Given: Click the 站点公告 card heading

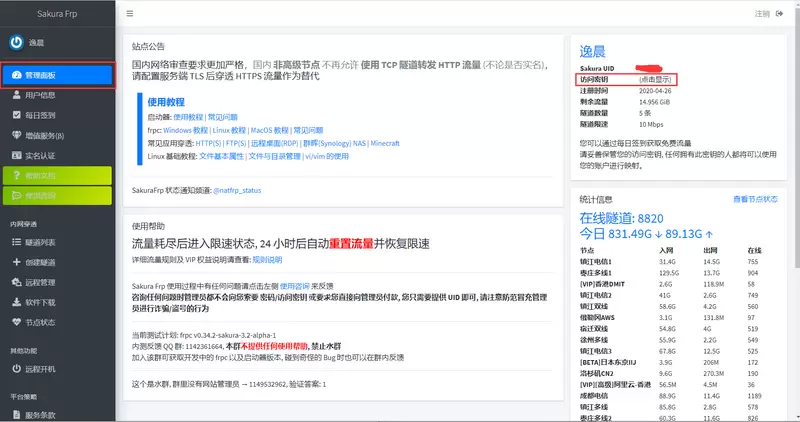Looking at the screenshot, I should click(148, 46).
